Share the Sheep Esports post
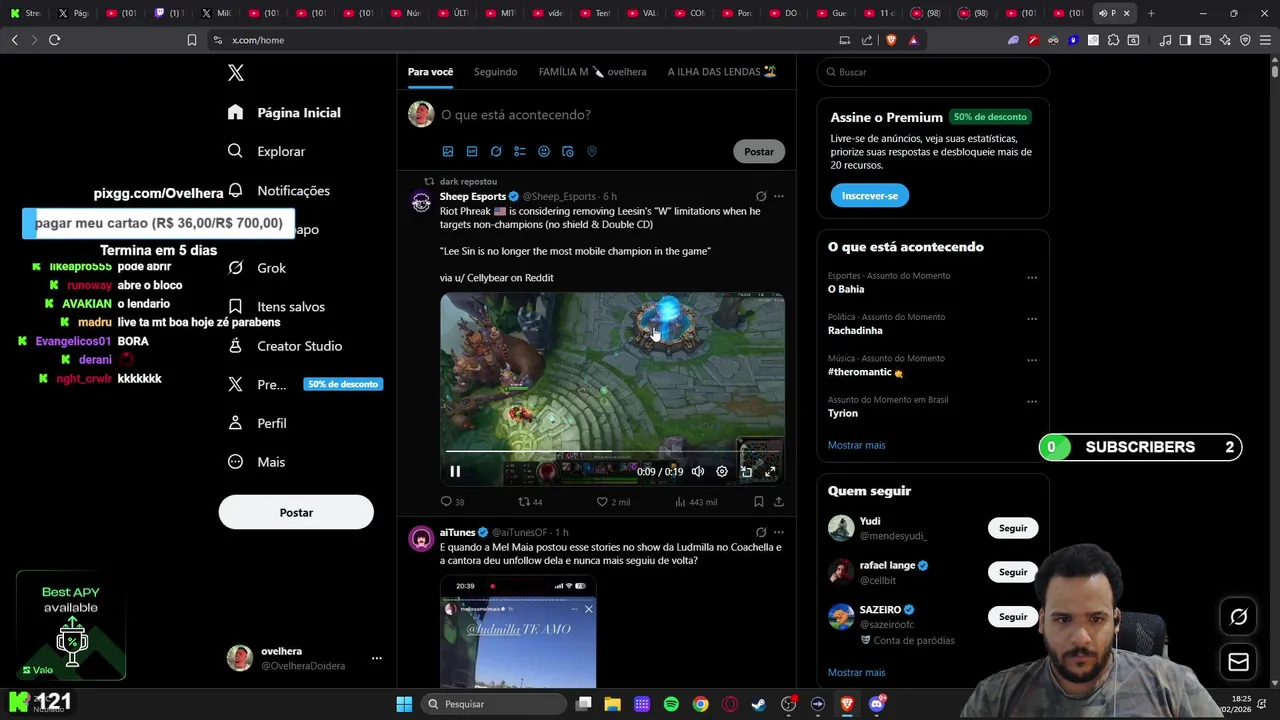This screenshot has width=1280, height=720. [x=779, y=502]
